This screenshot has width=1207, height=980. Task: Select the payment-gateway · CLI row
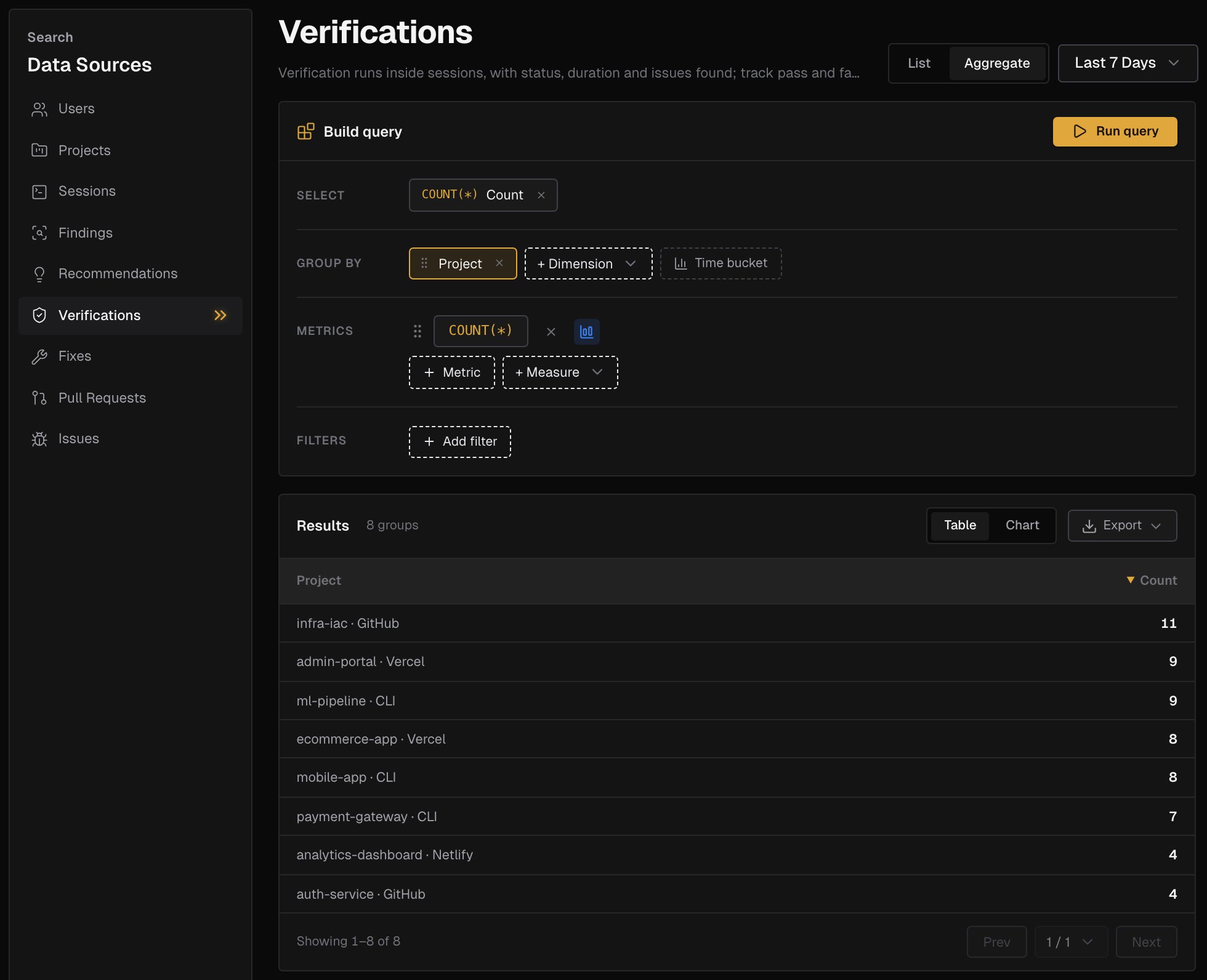(x=737, y=816)
